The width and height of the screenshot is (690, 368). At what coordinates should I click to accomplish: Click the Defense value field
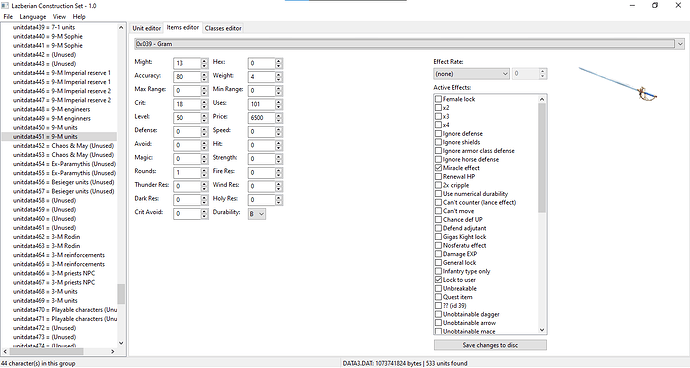[187, 132]
